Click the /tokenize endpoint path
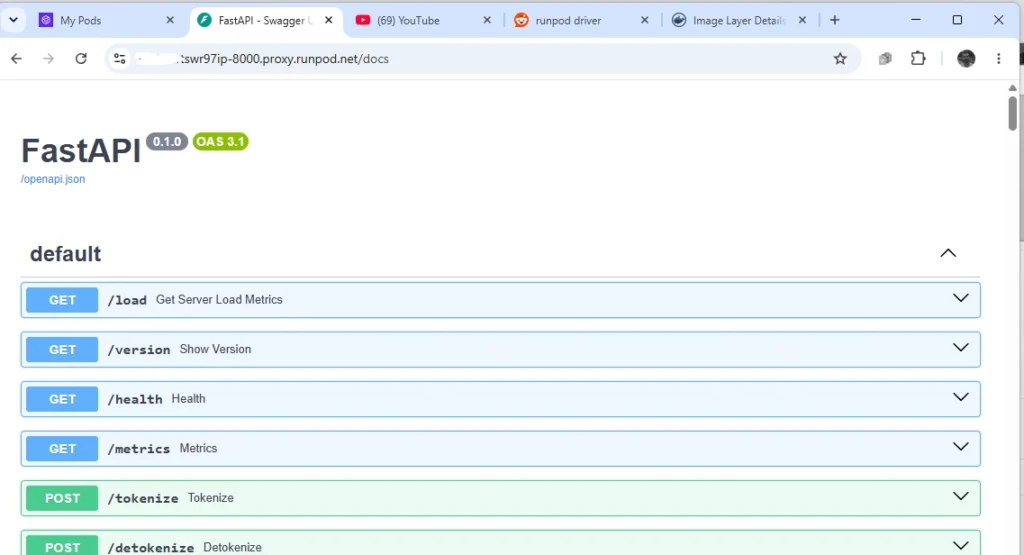This screenshot has width=1024, height=555. (142, 498)
